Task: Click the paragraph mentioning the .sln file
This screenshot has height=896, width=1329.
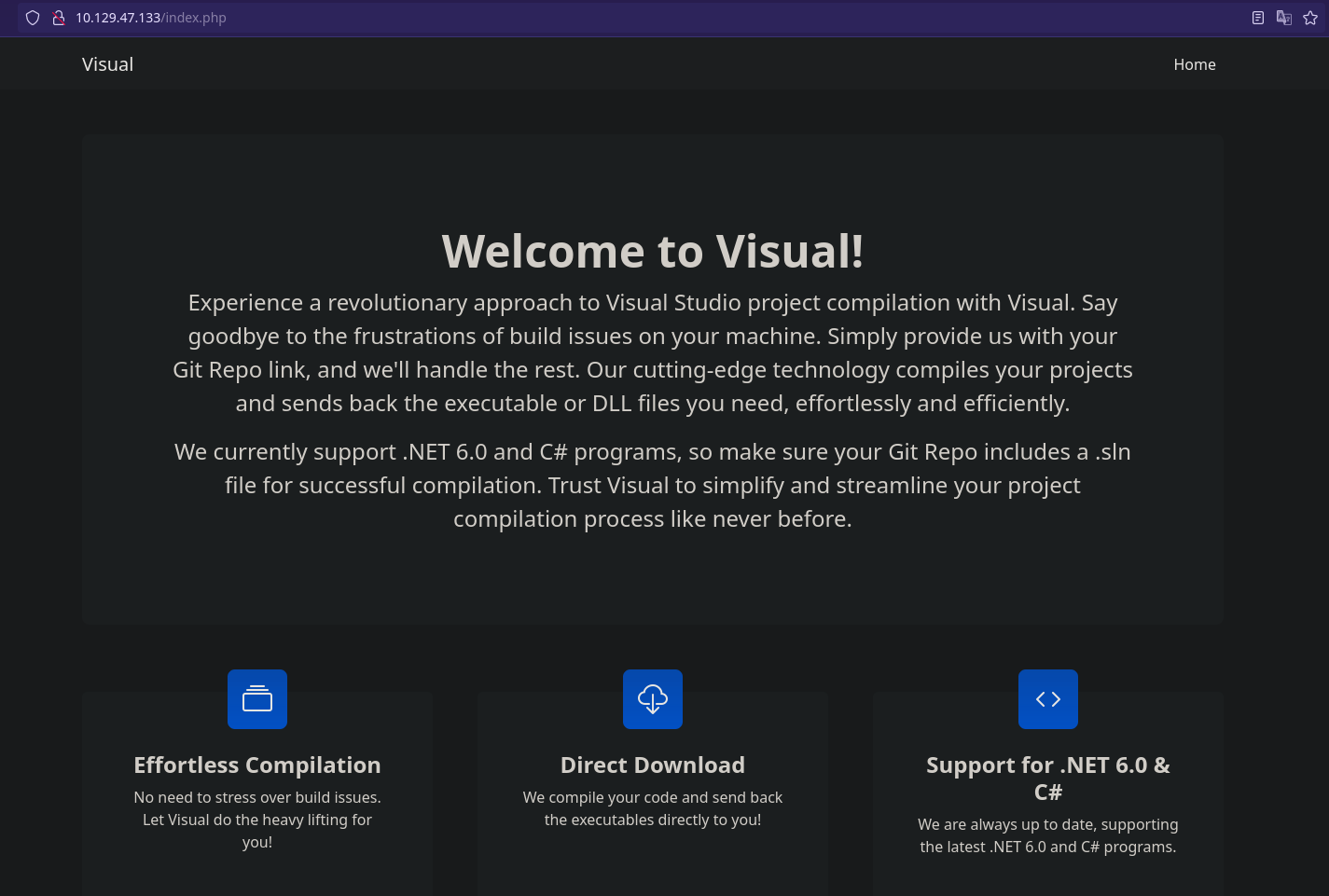Action: click(653, 484)
